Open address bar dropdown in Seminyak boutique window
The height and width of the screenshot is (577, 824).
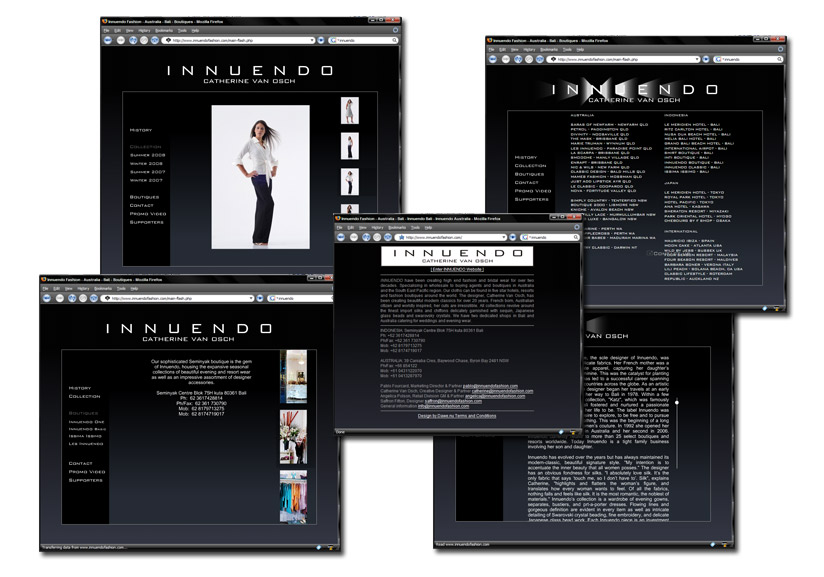(x=251, y=298)
